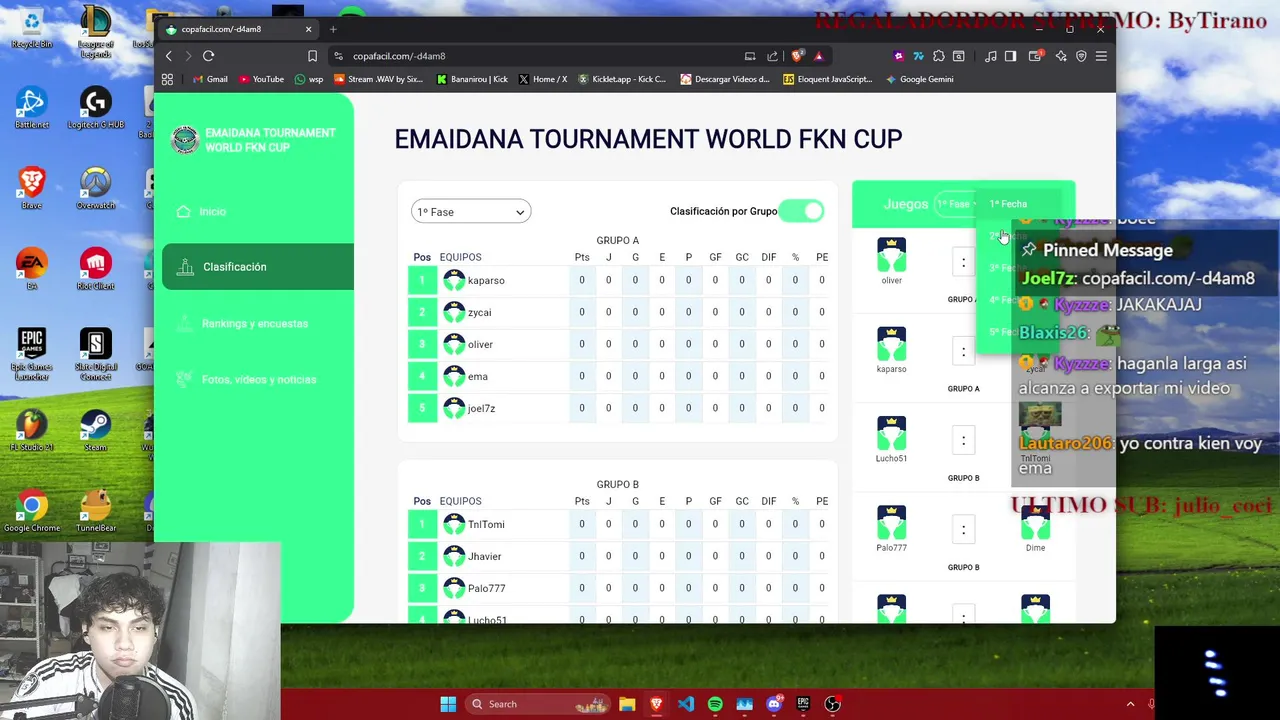Expand the 1ª Fase dropdown above Grupo A

point(471,212)
